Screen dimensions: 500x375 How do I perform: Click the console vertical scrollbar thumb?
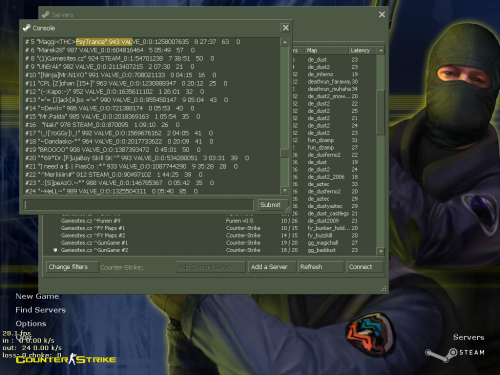point(285,154)
